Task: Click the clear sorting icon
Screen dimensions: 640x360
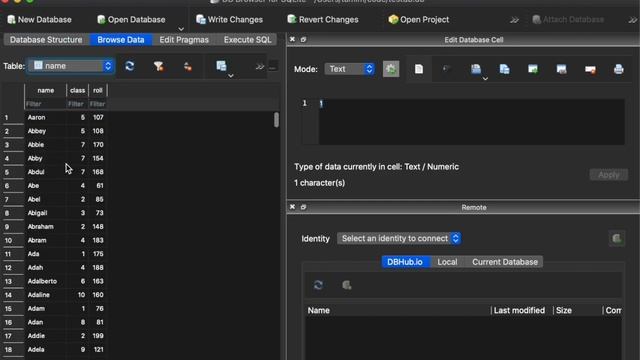Action: coord(187,67)
